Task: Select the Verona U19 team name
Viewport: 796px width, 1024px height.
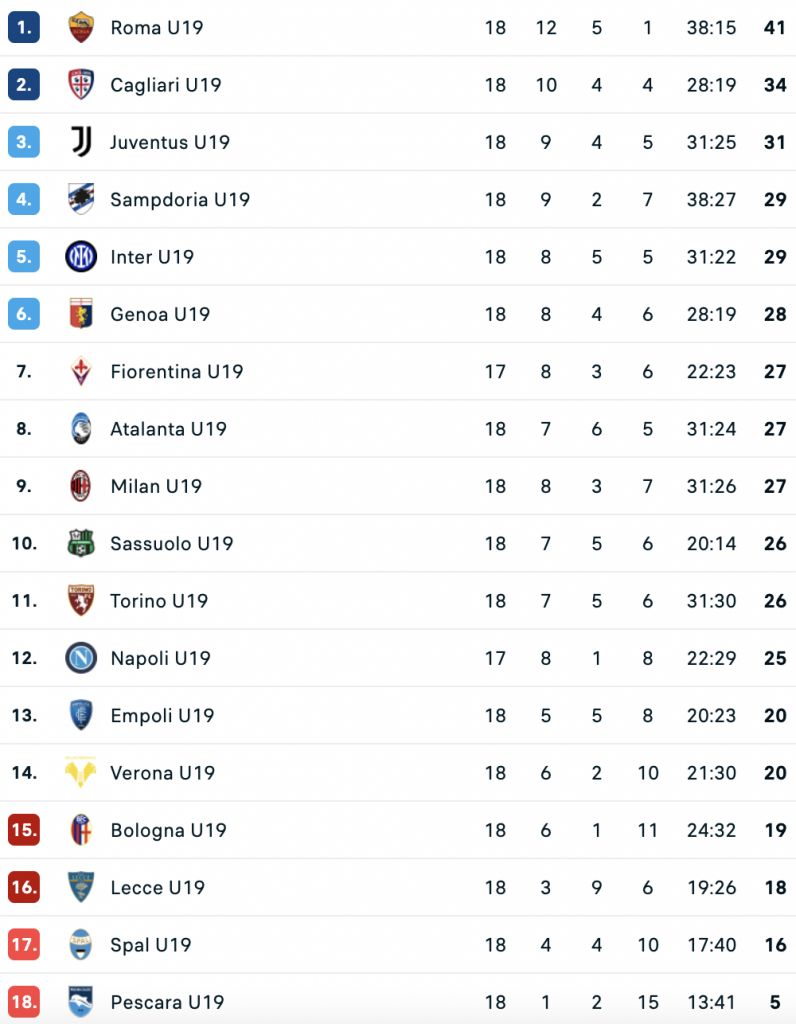Action: pyautogui.click(x=162, y=773)
